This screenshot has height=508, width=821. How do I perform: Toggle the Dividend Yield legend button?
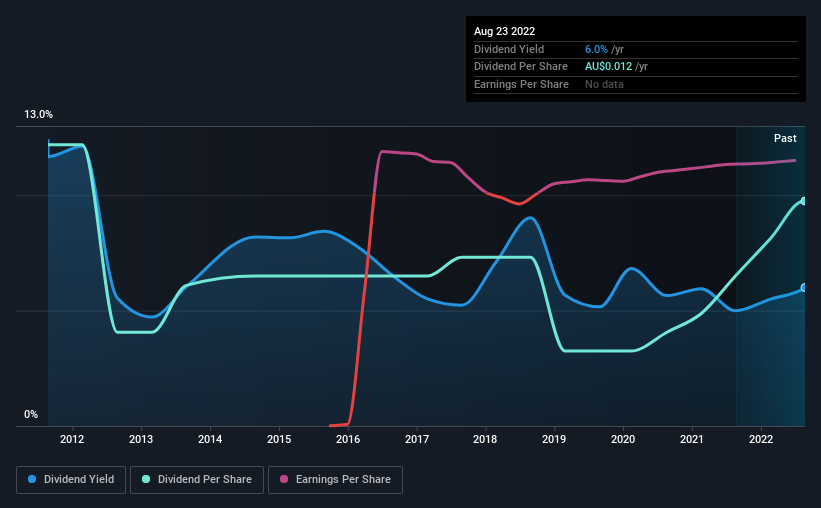[71, 480]
